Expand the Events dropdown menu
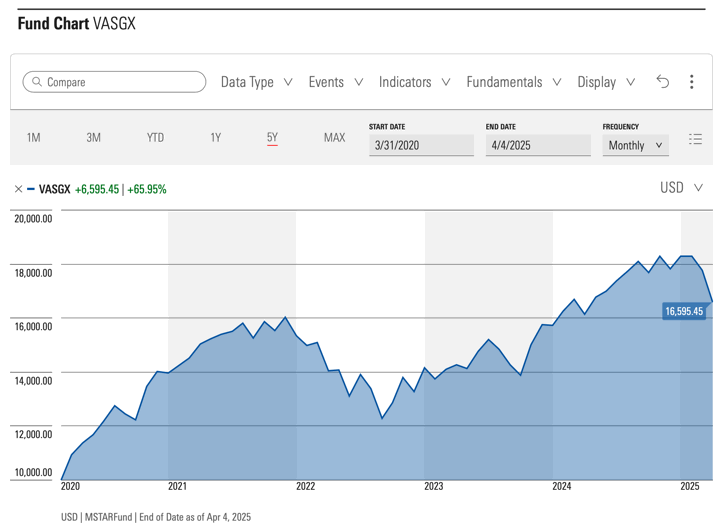Viewport: 720px width, 531px height. tap(335, 82)
